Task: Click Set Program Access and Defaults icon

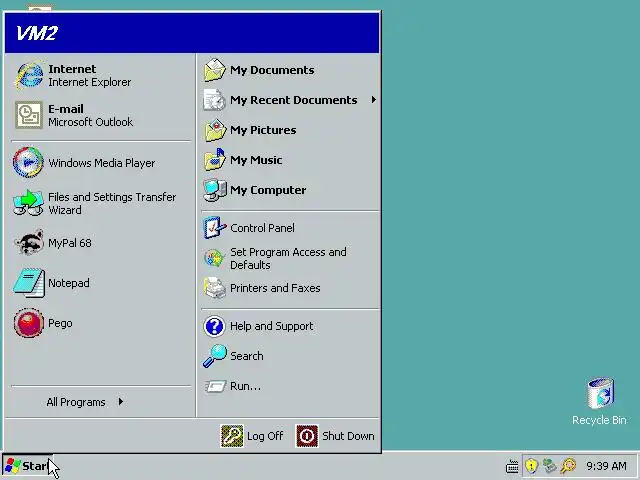Action: pos(214,258)
